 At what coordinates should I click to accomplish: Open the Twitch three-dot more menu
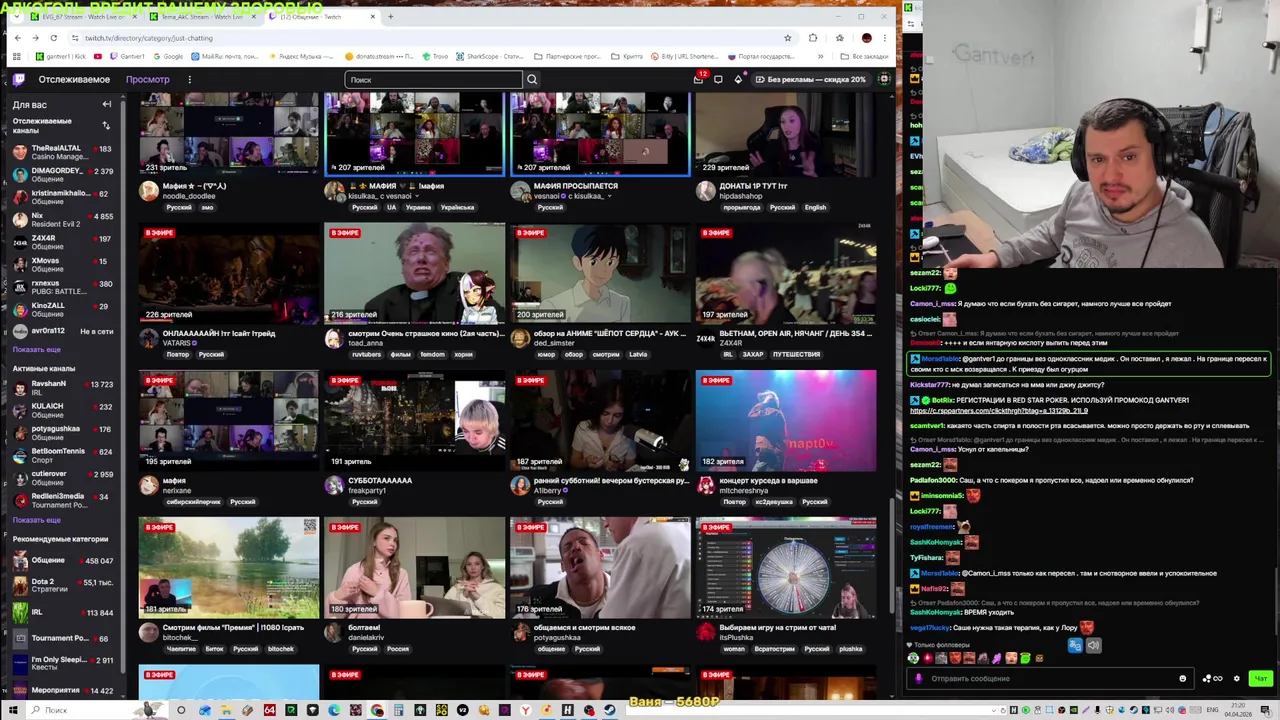(x=190, y=79)
